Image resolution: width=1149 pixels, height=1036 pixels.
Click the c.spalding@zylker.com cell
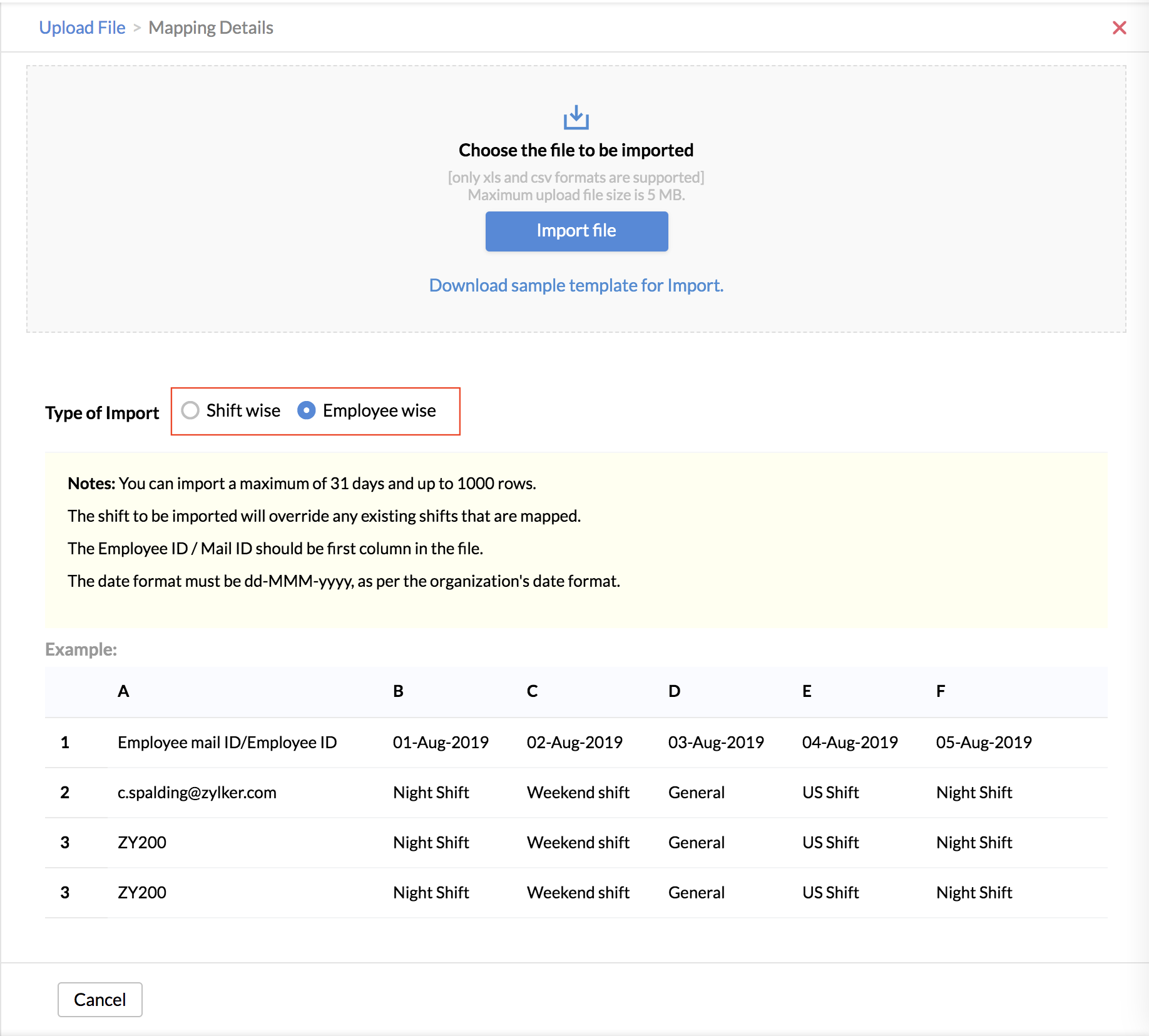197,793
